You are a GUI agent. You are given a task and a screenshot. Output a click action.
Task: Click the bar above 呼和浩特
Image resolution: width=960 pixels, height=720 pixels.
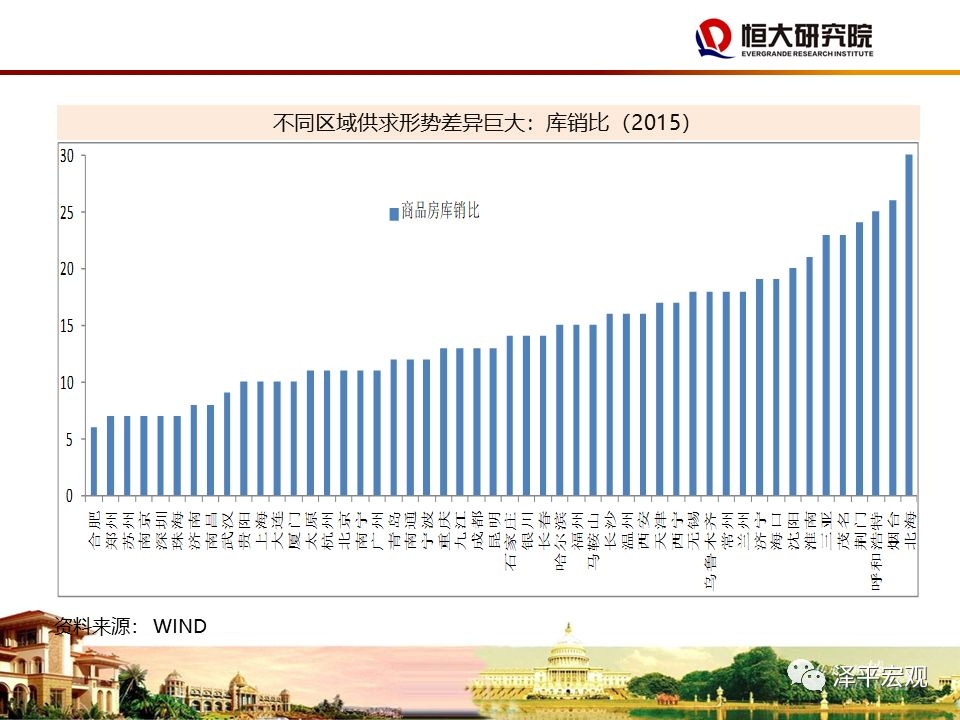coord(876,353)
